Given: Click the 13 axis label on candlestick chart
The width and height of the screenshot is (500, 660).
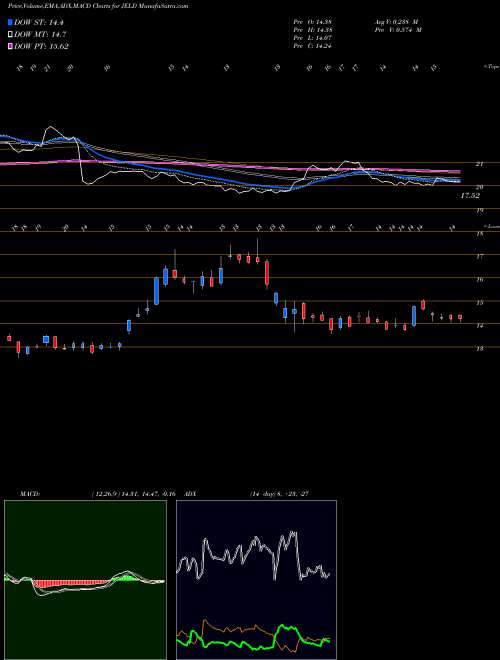Looking at the screenshot, I should tap(479, 349).
